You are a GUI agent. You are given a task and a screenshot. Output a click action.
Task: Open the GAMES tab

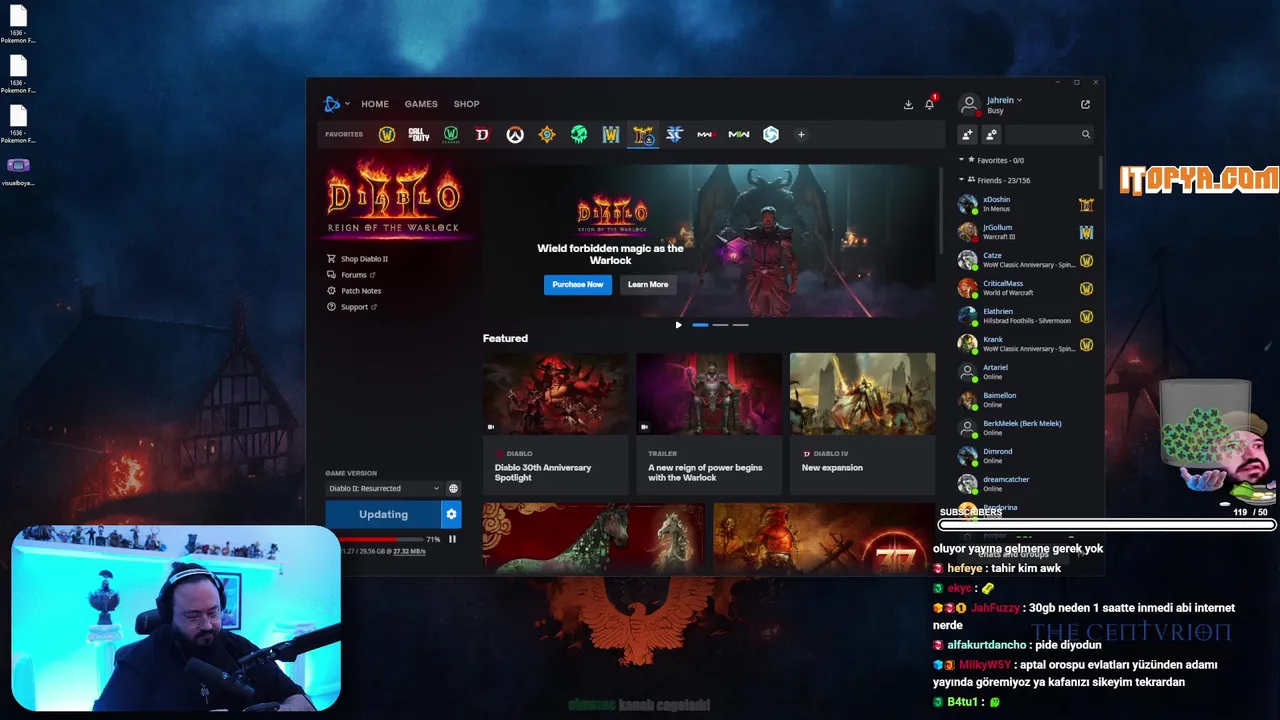click(x=421, y=104)
